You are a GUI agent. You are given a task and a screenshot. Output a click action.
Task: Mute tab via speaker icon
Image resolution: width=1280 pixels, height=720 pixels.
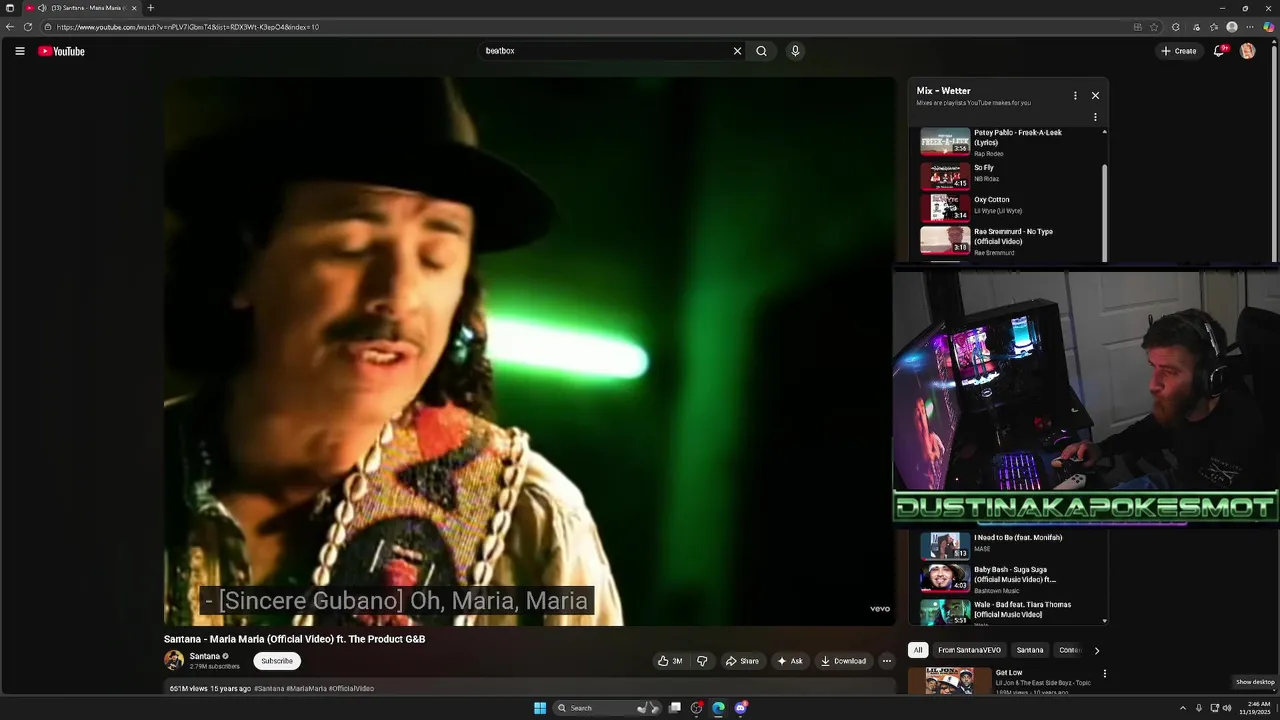pyautogui.click(x=42, y=8)
